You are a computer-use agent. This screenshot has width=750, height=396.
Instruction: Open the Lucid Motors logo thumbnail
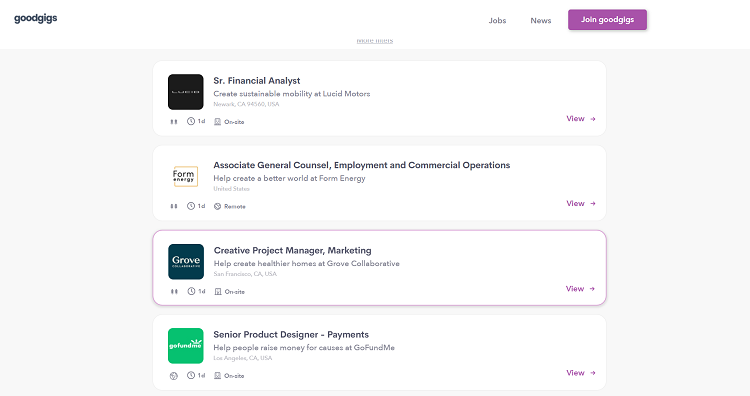[x=186, y=92]
